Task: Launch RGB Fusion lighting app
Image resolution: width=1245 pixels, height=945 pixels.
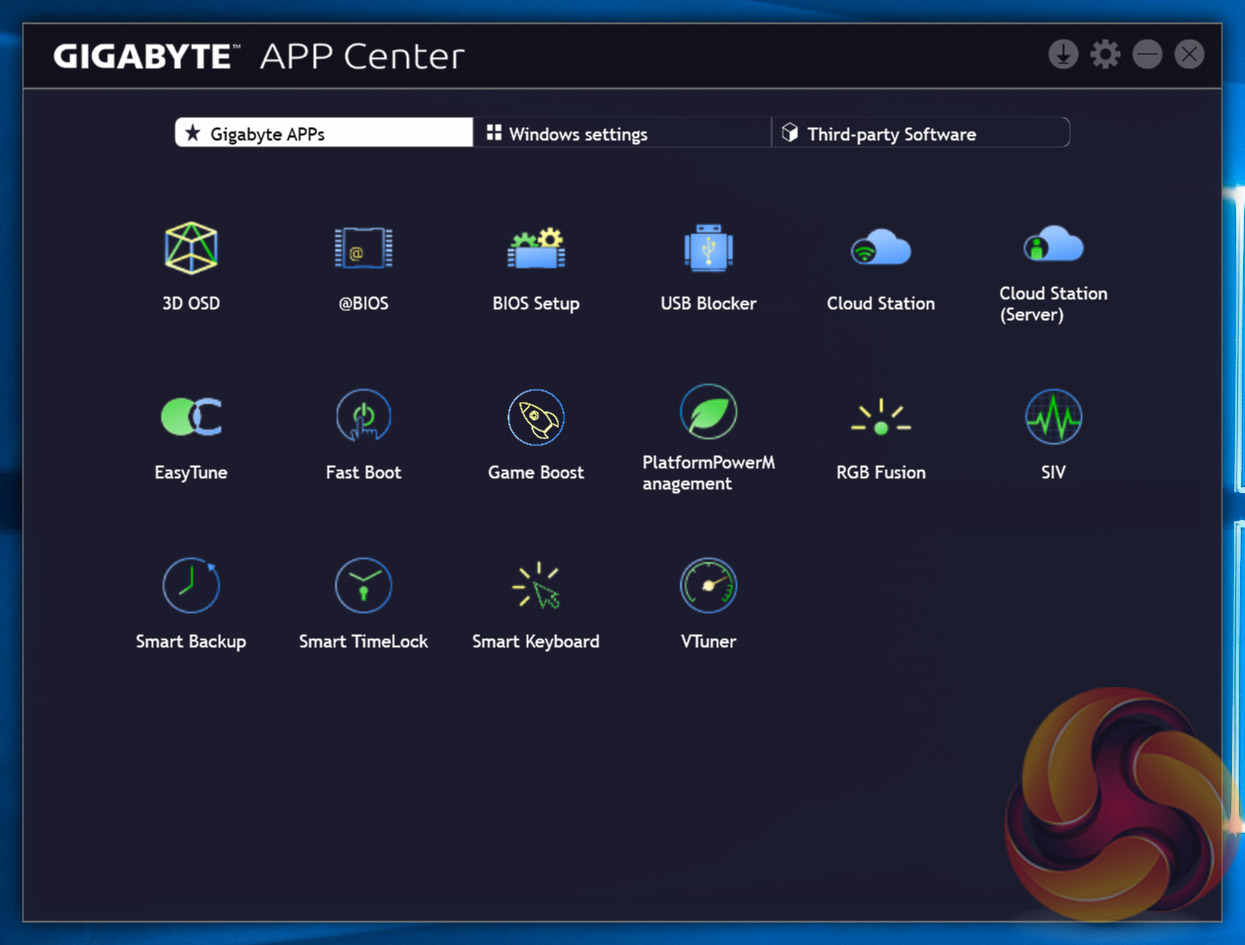Action: [880, 417]
